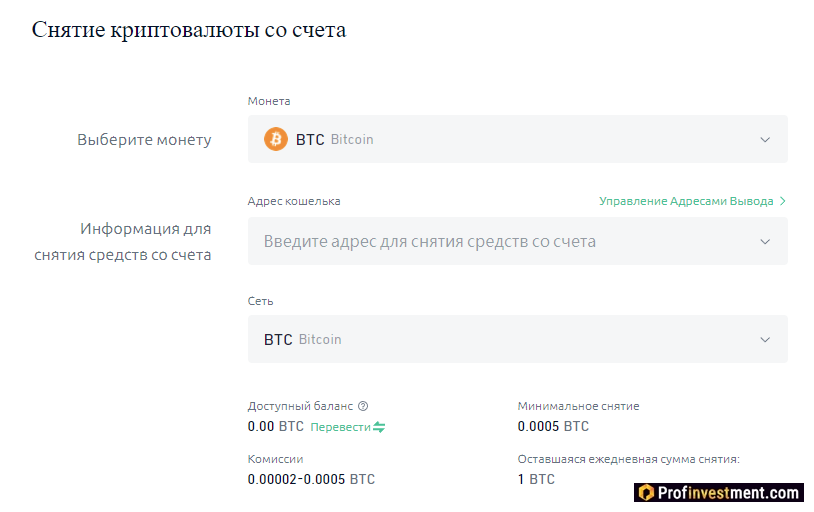Expand the Сеть network dropdown chevron

click(765, 340)
